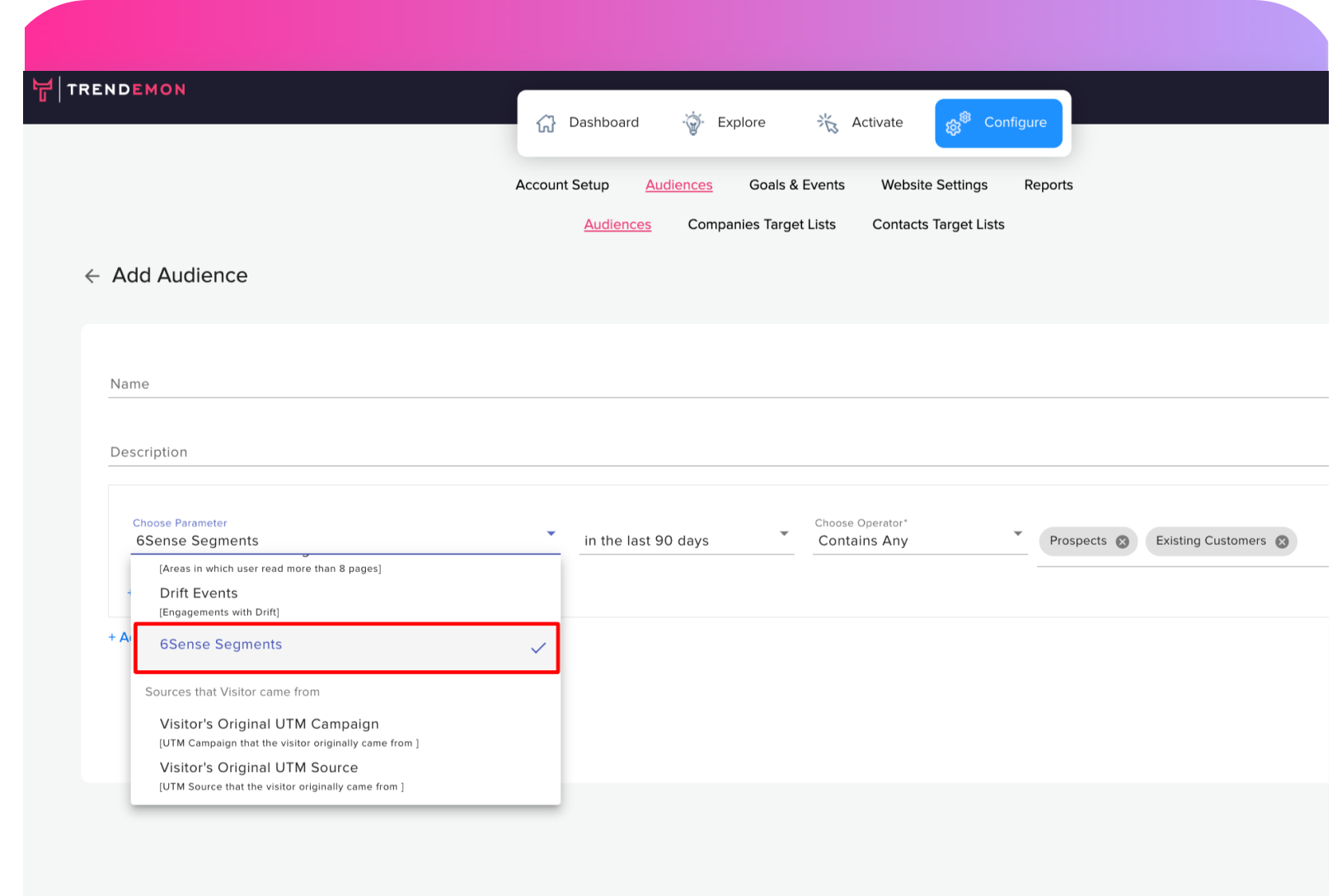
Task: Remove the Existing Customers chip
Action: pos(1282,542)
